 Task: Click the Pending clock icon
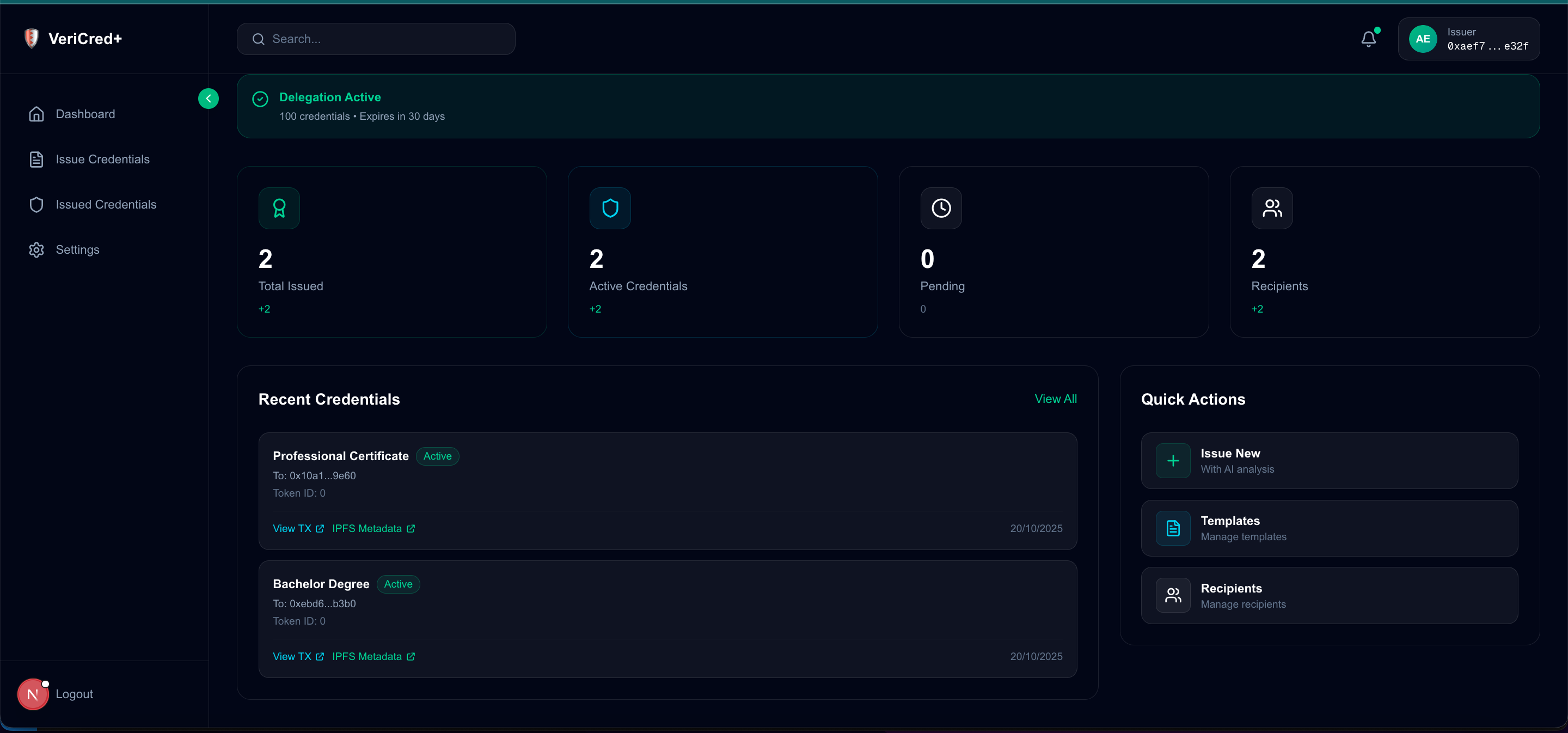pyautogui.click(x=940, y=208)
